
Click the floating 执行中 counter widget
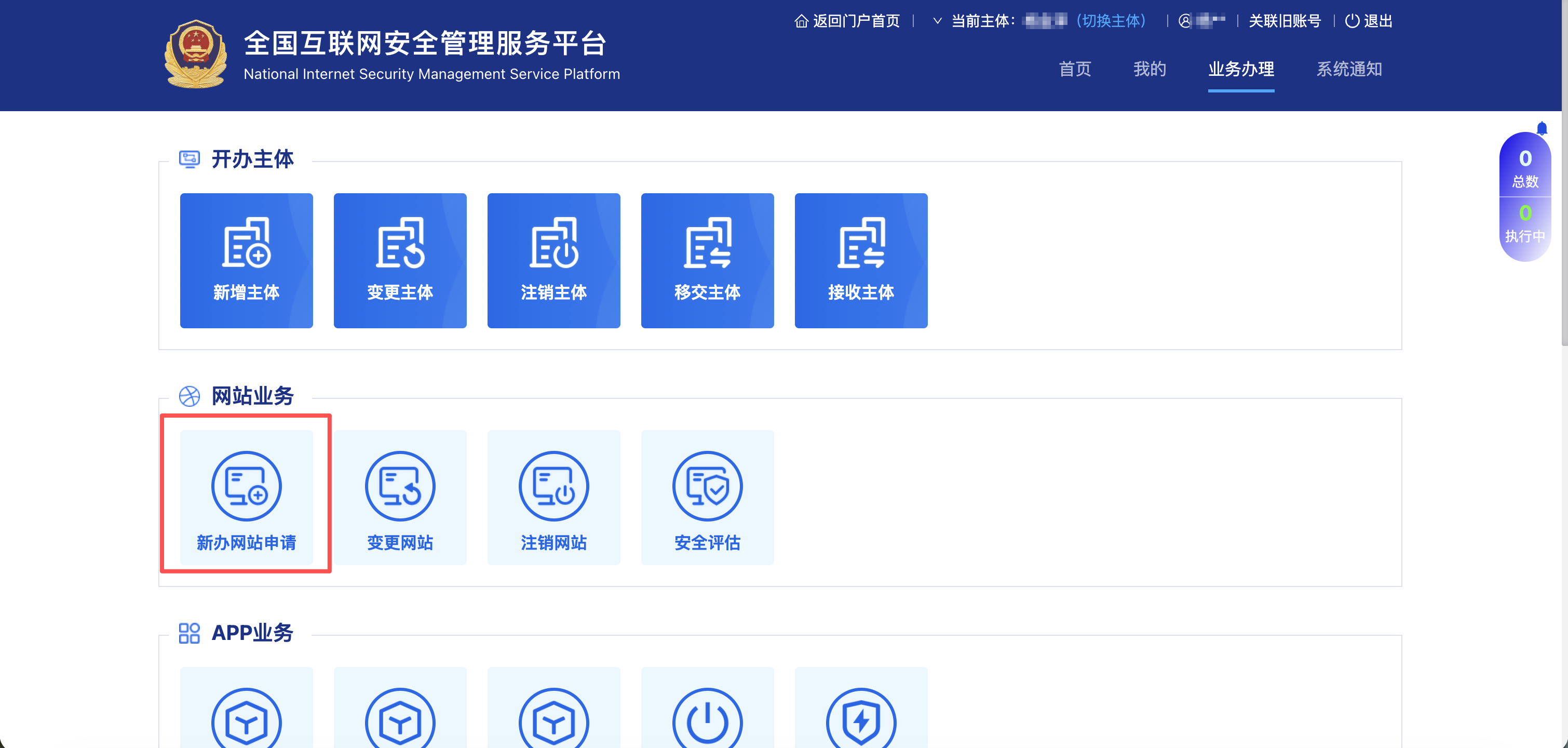click(1525, 225)
